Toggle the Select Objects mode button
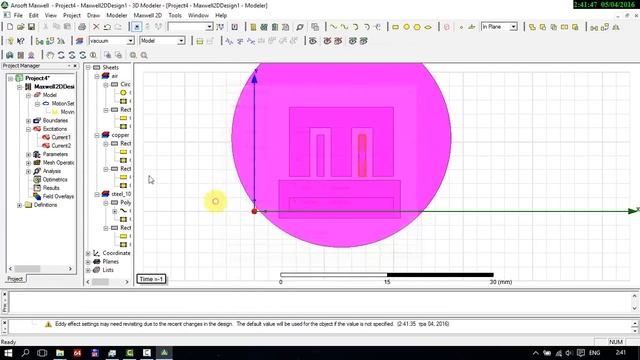 coord(136,27)
